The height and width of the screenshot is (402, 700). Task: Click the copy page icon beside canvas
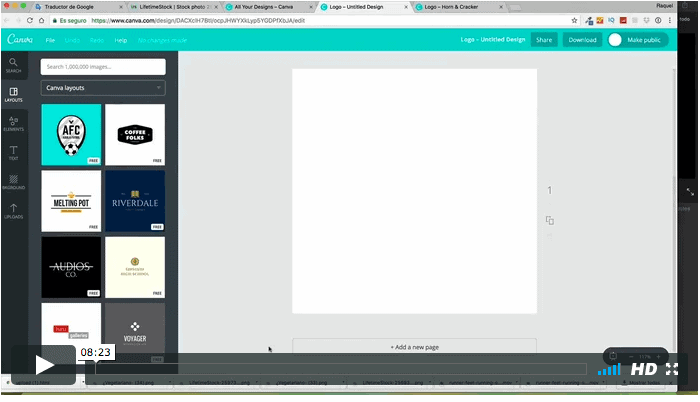550,220
